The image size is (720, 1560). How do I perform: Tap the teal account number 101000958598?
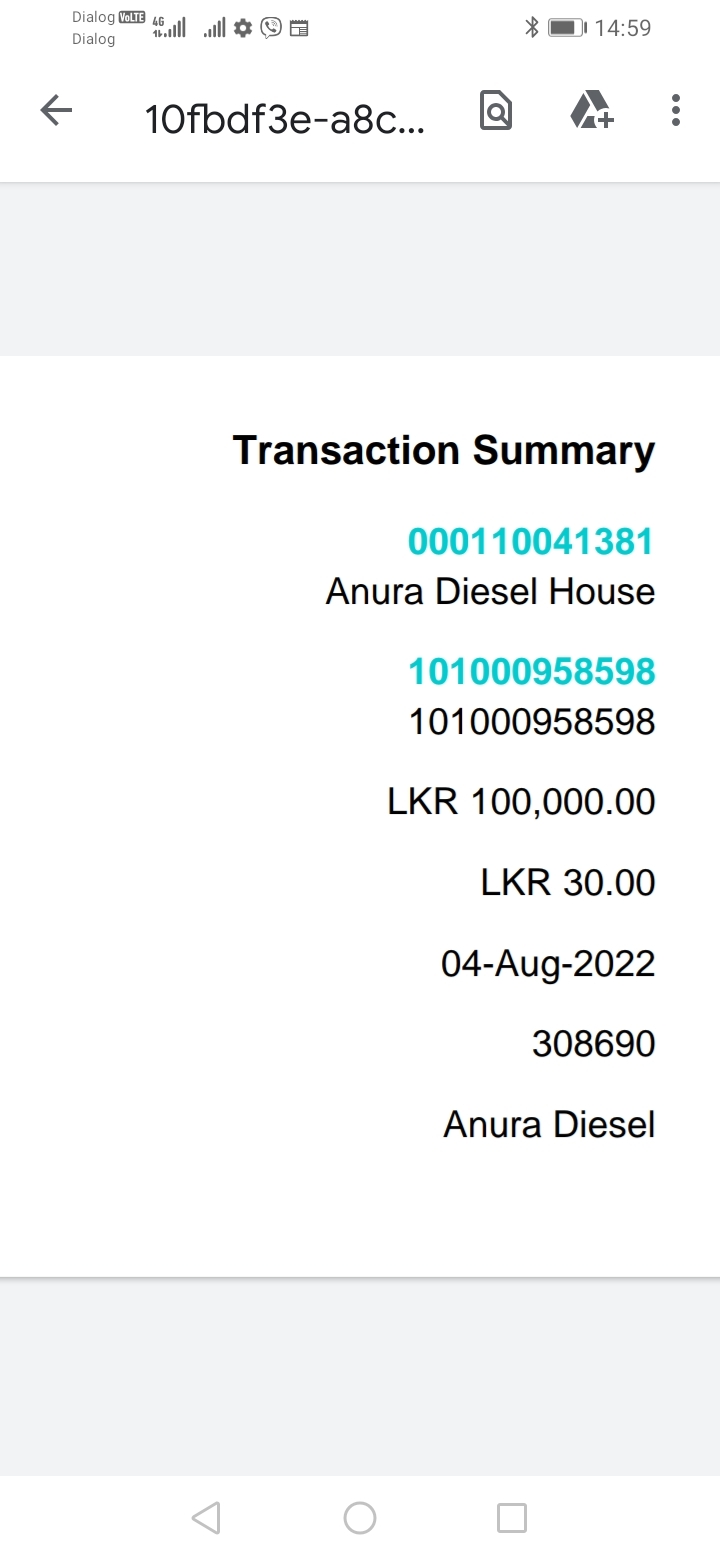click(531, 672)
